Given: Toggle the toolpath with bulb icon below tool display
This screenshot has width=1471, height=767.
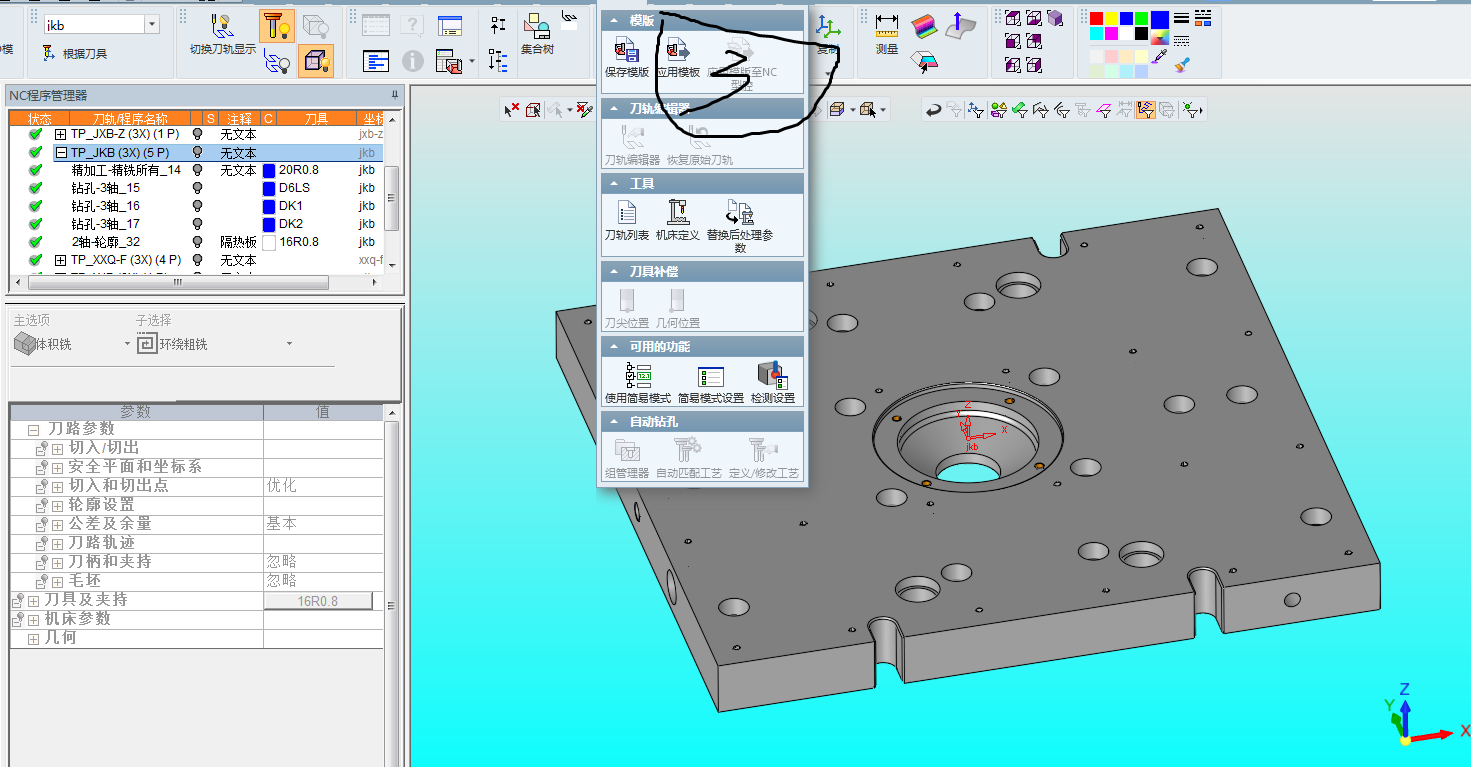Looking at the screenshot, I should click(x=277, y=62).
